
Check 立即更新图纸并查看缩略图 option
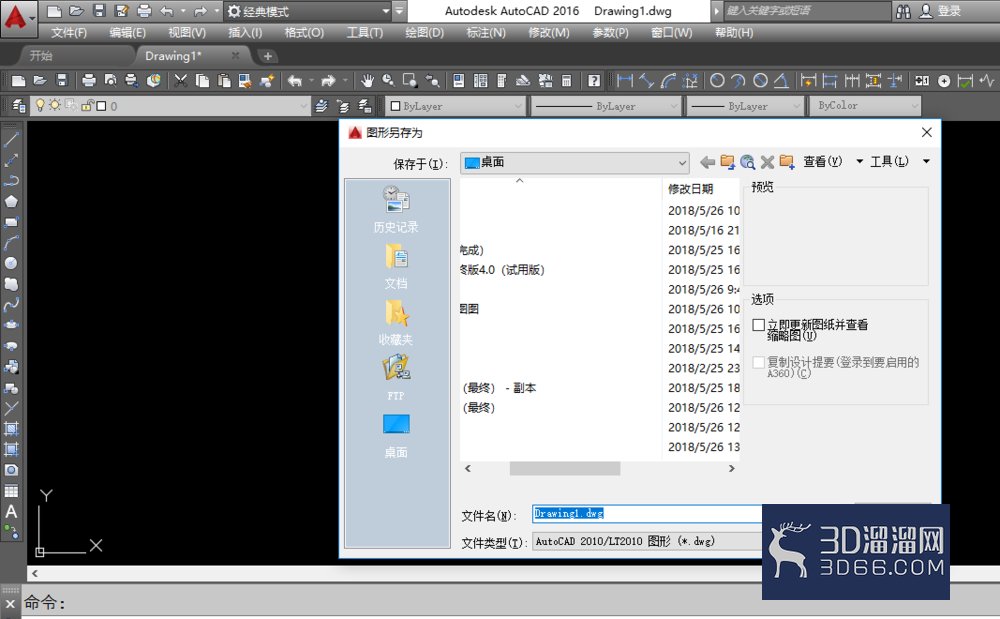click(x=758, y=325)
